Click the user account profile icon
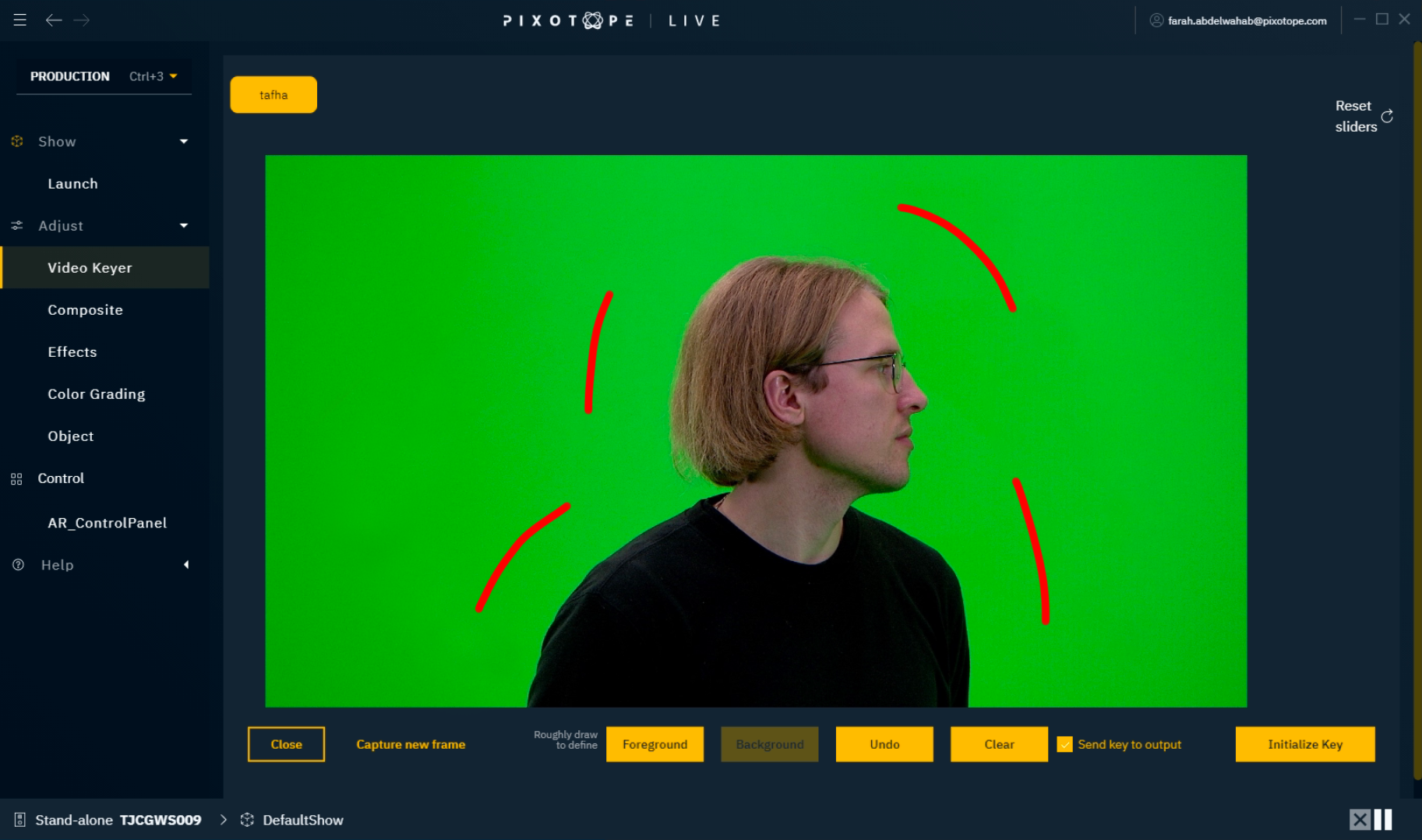The image size is (1422, 840). click(x=1156, y=20)
